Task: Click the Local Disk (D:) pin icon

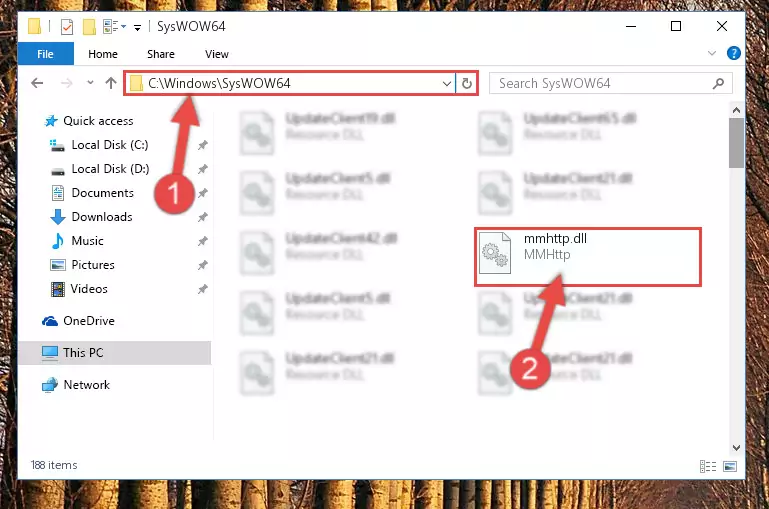Action: [x=203, y=169]
